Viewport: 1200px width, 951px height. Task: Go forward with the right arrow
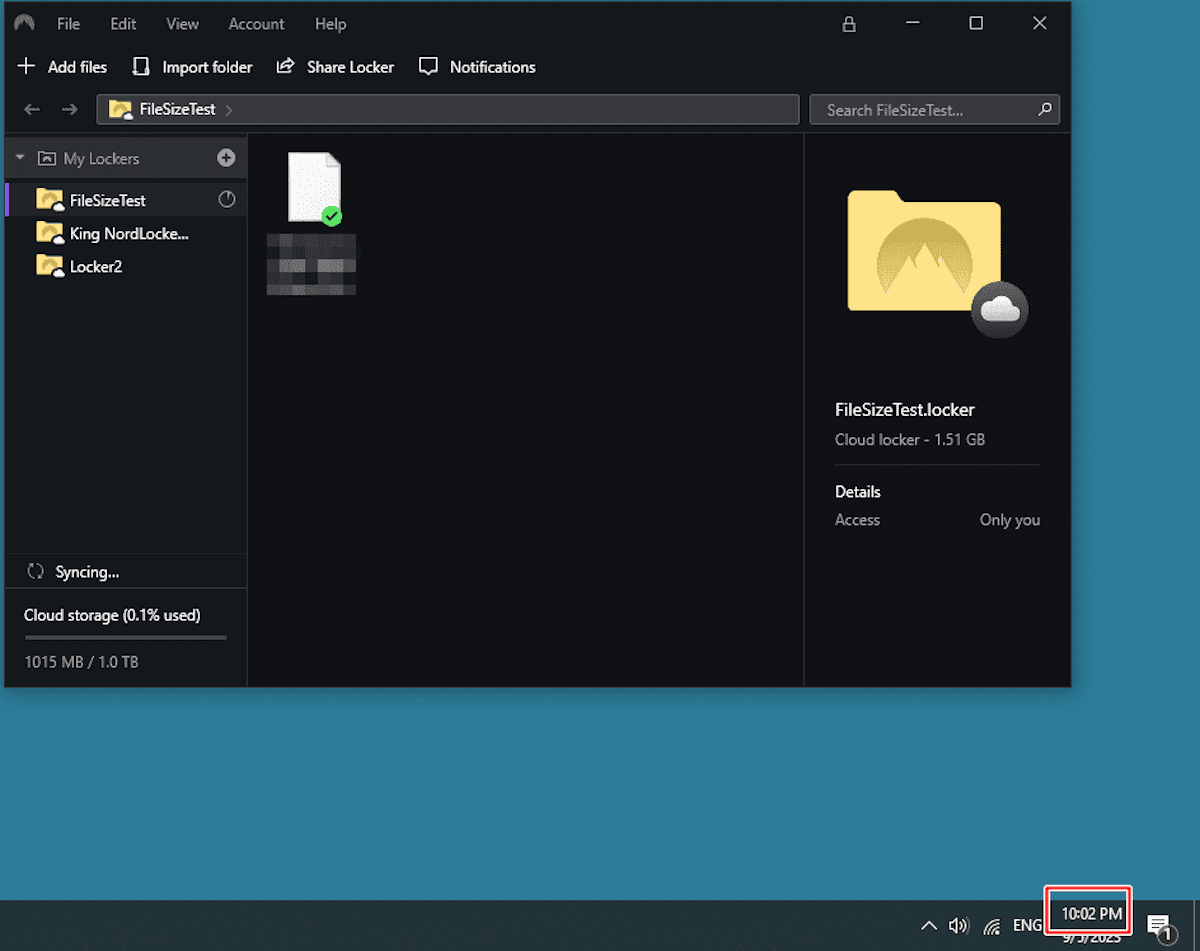point(69,109)
